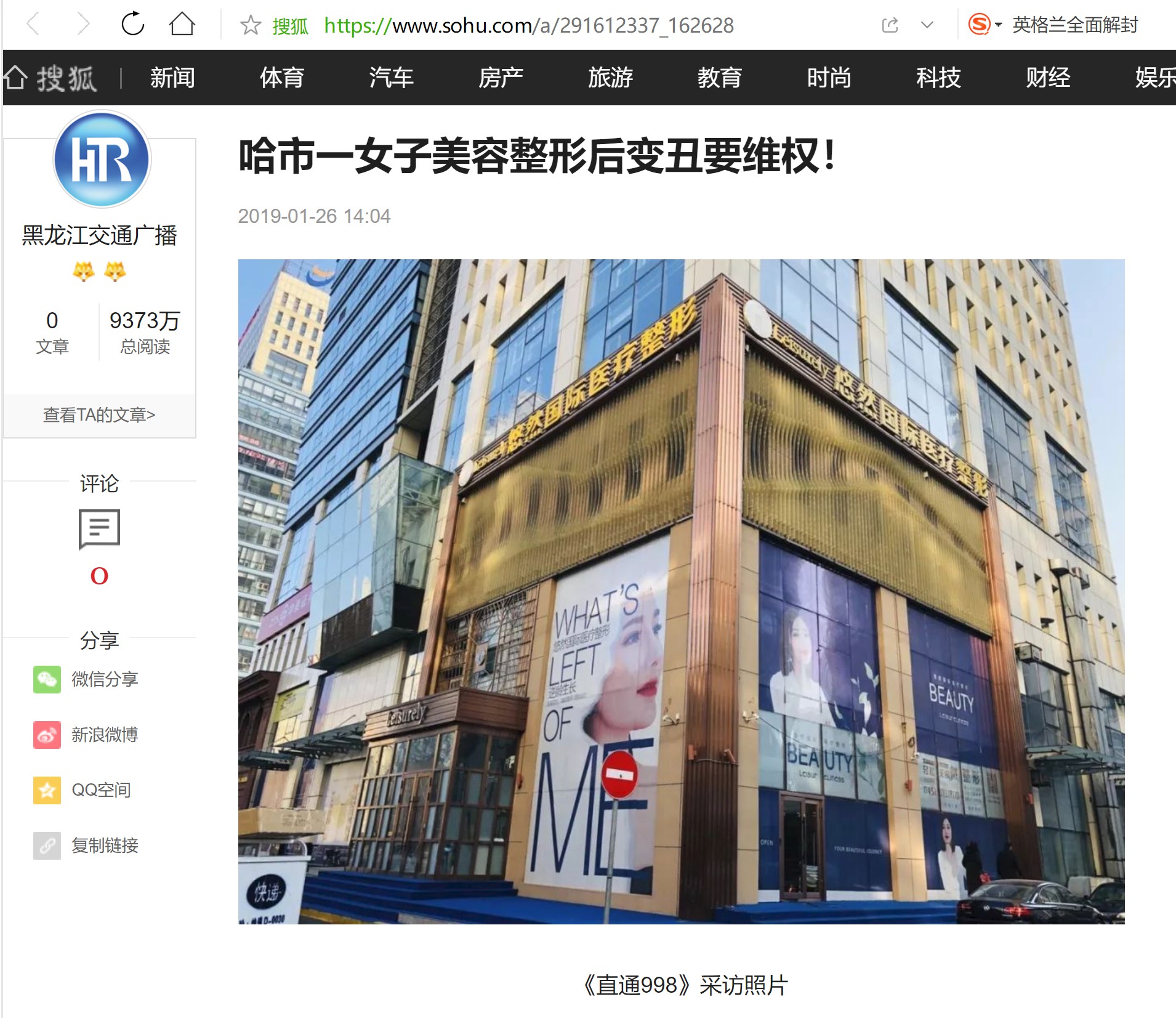Click 查看TA的文章 link
The image size is (1176, 1018).
(99, 415)
